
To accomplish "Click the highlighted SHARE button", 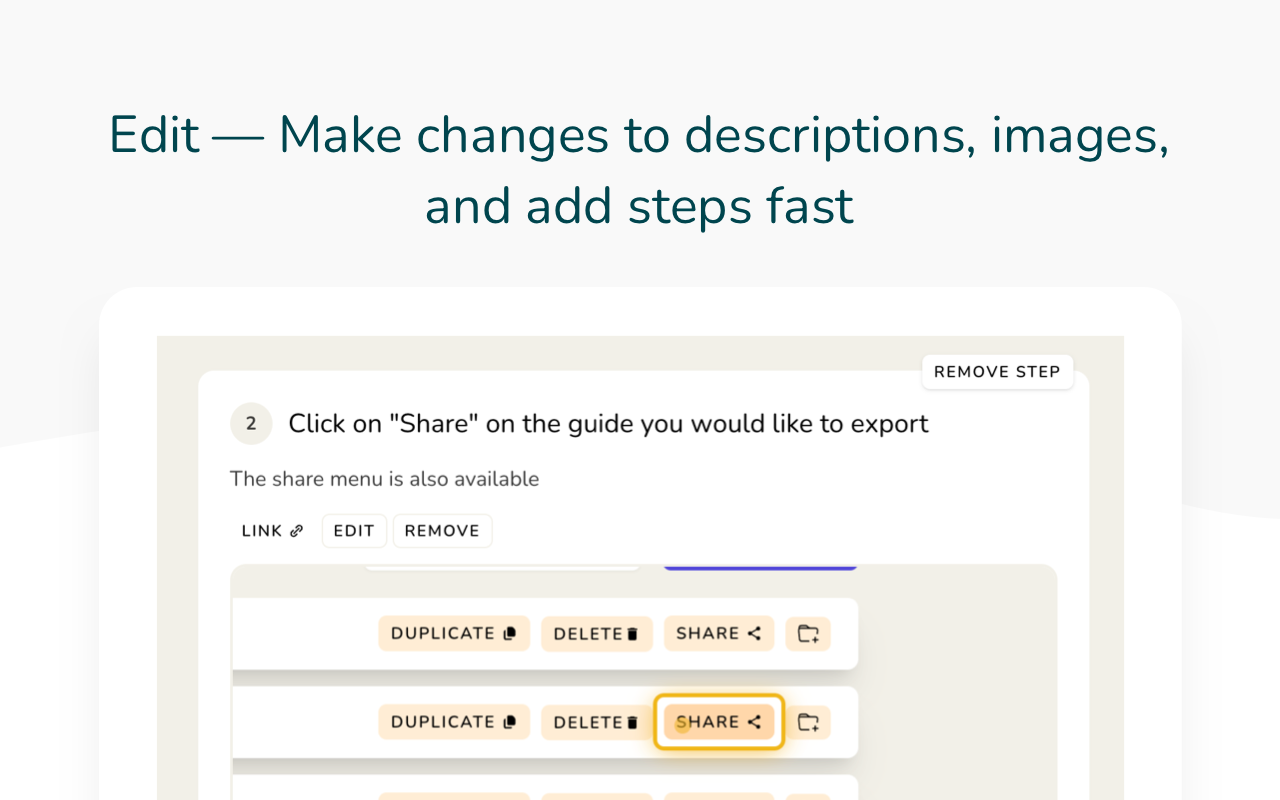I will (719, 721).
